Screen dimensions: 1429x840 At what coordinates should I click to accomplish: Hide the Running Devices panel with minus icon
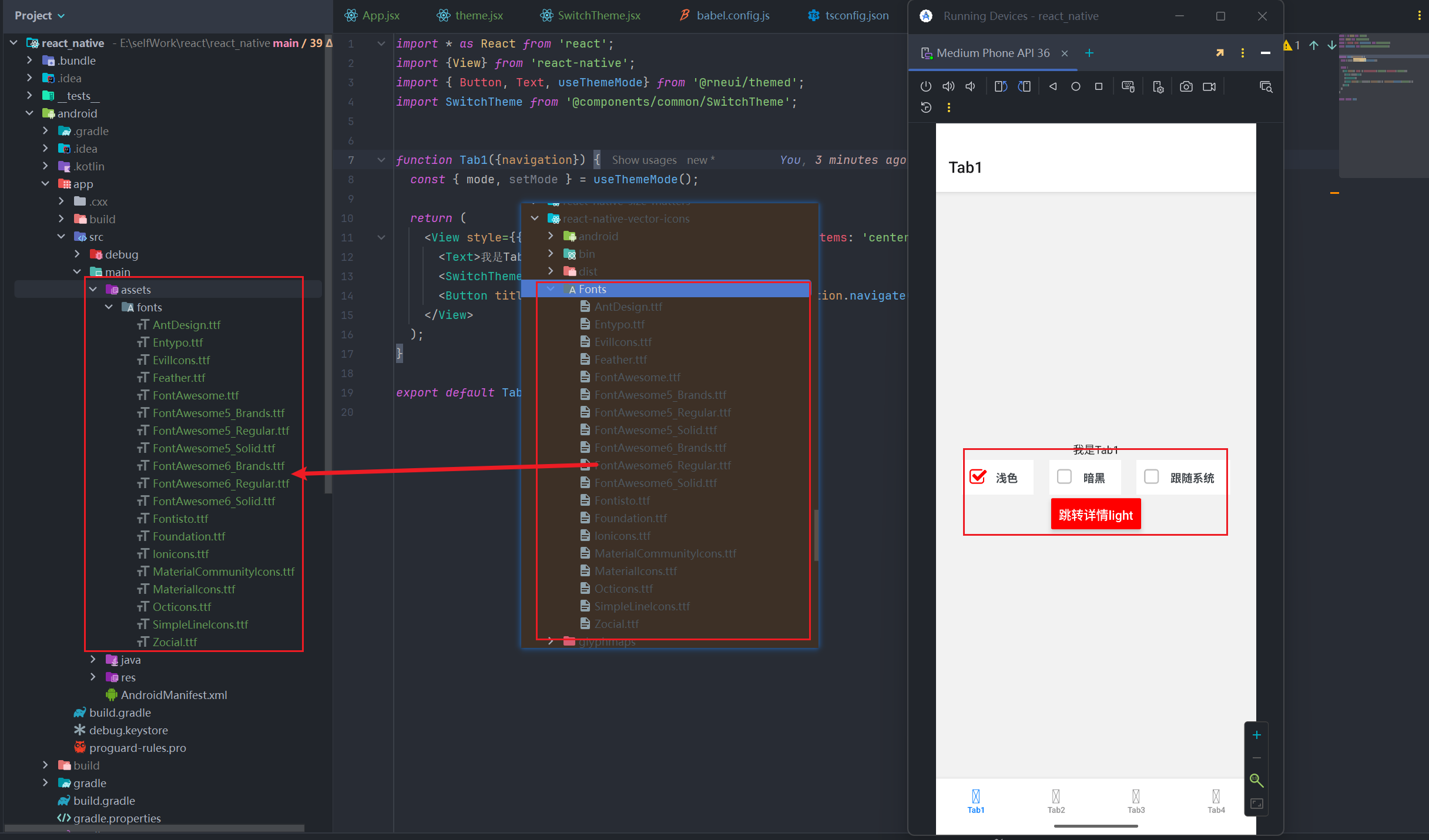(x=1266, y=53)
